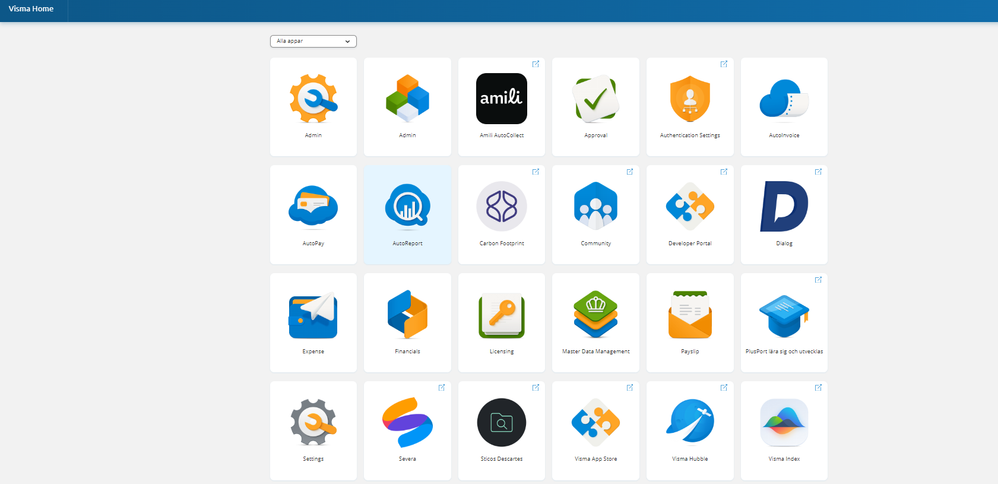Click the "AutoInvoice" label text
The width and height of the screenshot is (998, 484).
click(784, 136)
